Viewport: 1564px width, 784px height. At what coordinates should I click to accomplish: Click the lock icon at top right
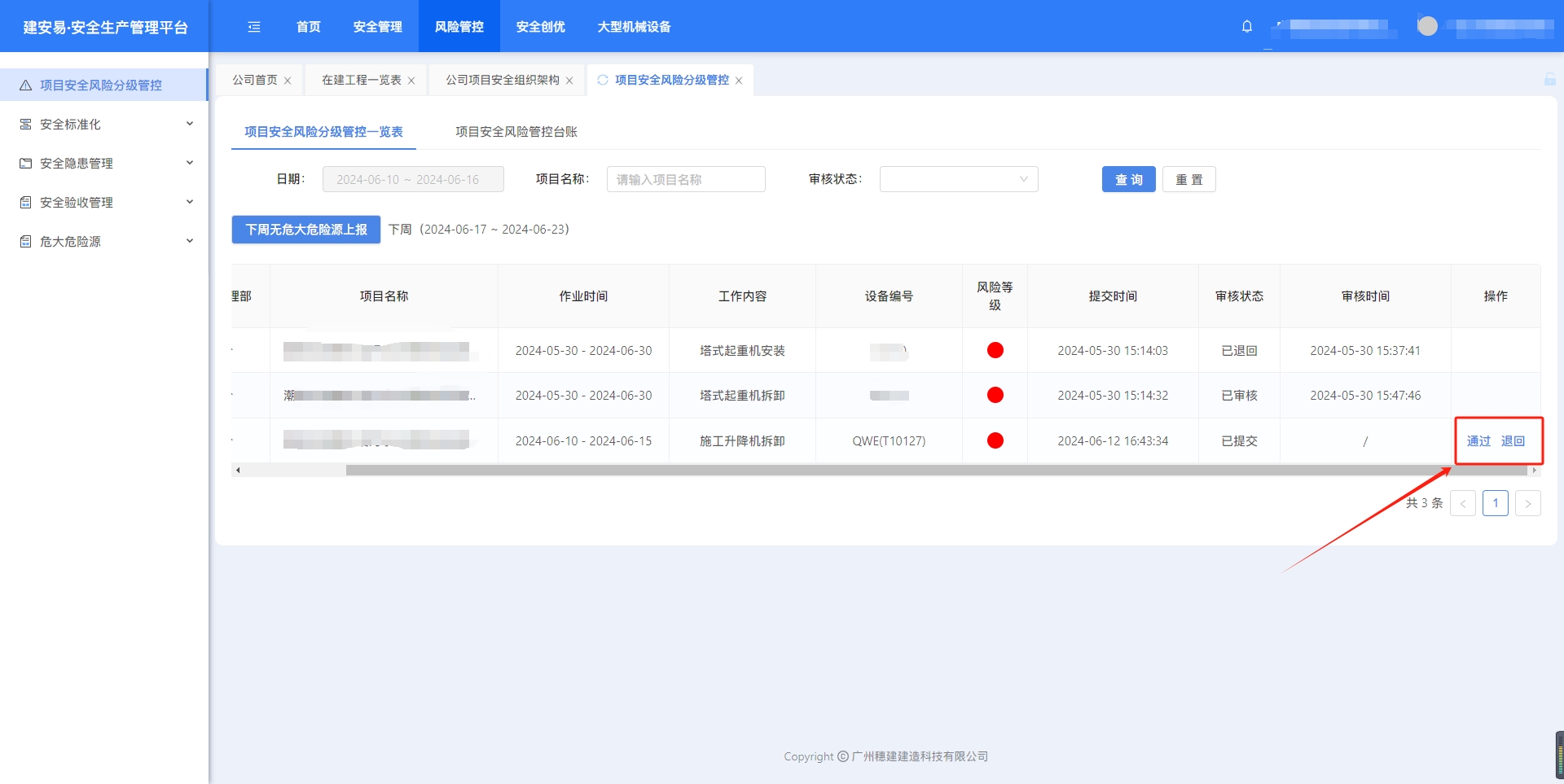click(x=1549, y=79)
